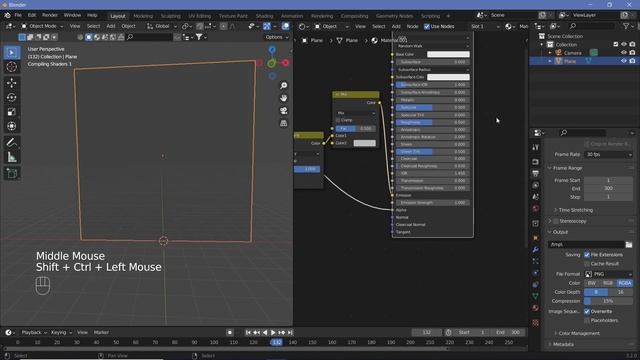Open the Scene properties tab
This screenshot has width=640, height=360.
536,197
